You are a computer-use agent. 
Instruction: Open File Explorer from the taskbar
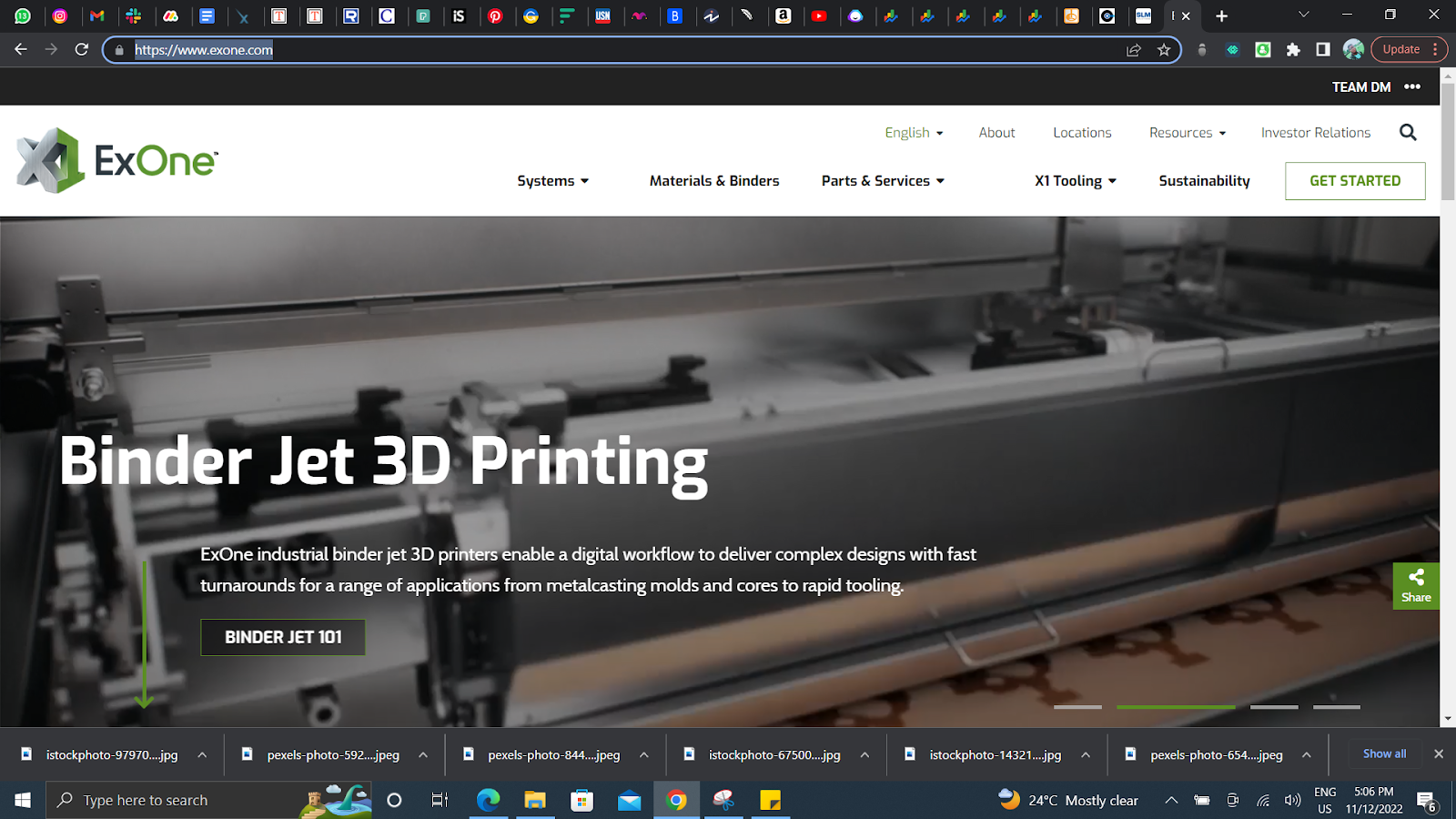(x=535, y=800)
